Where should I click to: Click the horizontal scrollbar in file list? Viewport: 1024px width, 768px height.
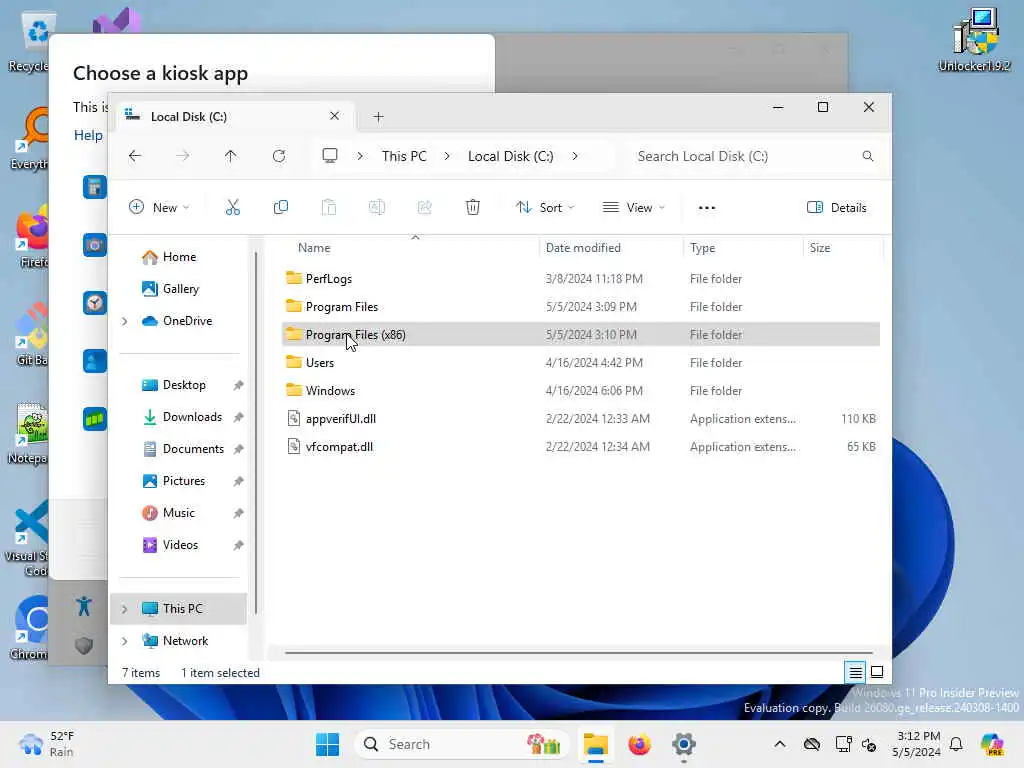point(579,652)
